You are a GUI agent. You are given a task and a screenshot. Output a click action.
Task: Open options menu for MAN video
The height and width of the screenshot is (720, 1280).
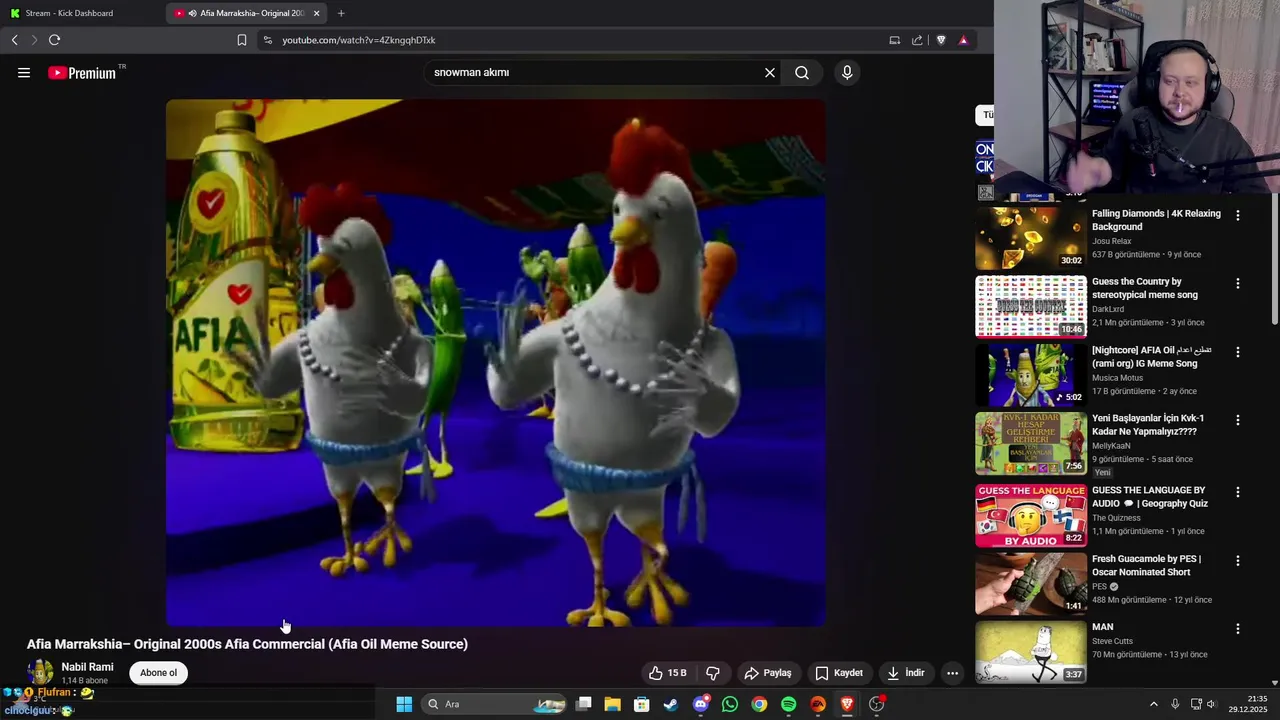click(1237, 629)
